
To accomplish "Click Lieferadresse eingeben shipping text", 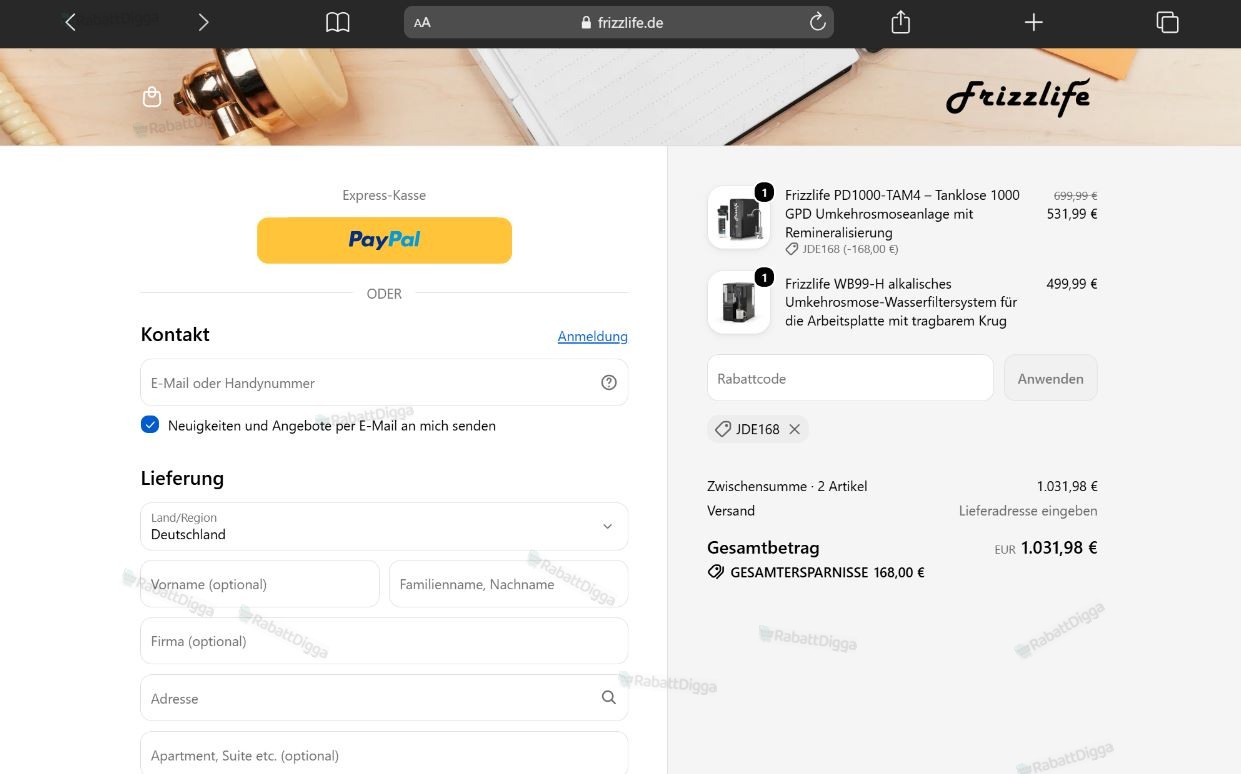I will [1028, 510].
